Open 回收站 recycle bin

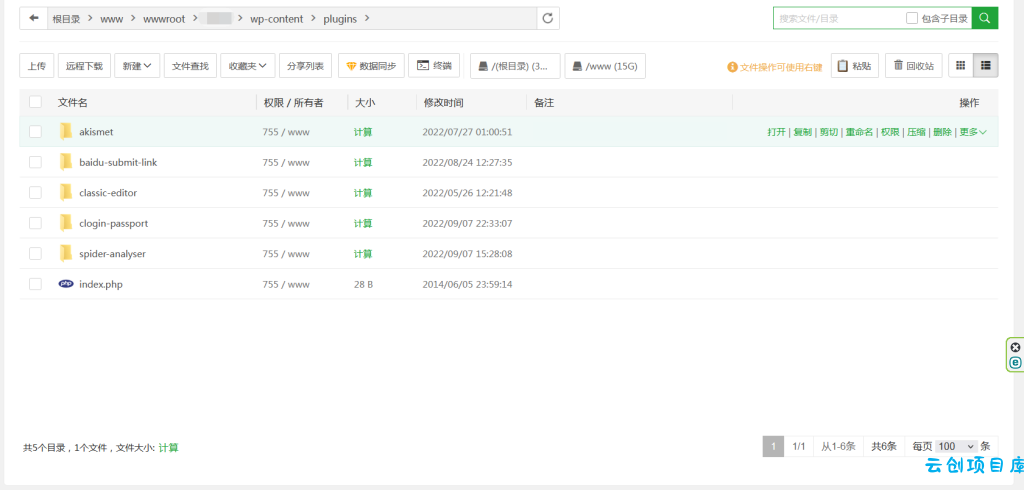click(914, 65)
